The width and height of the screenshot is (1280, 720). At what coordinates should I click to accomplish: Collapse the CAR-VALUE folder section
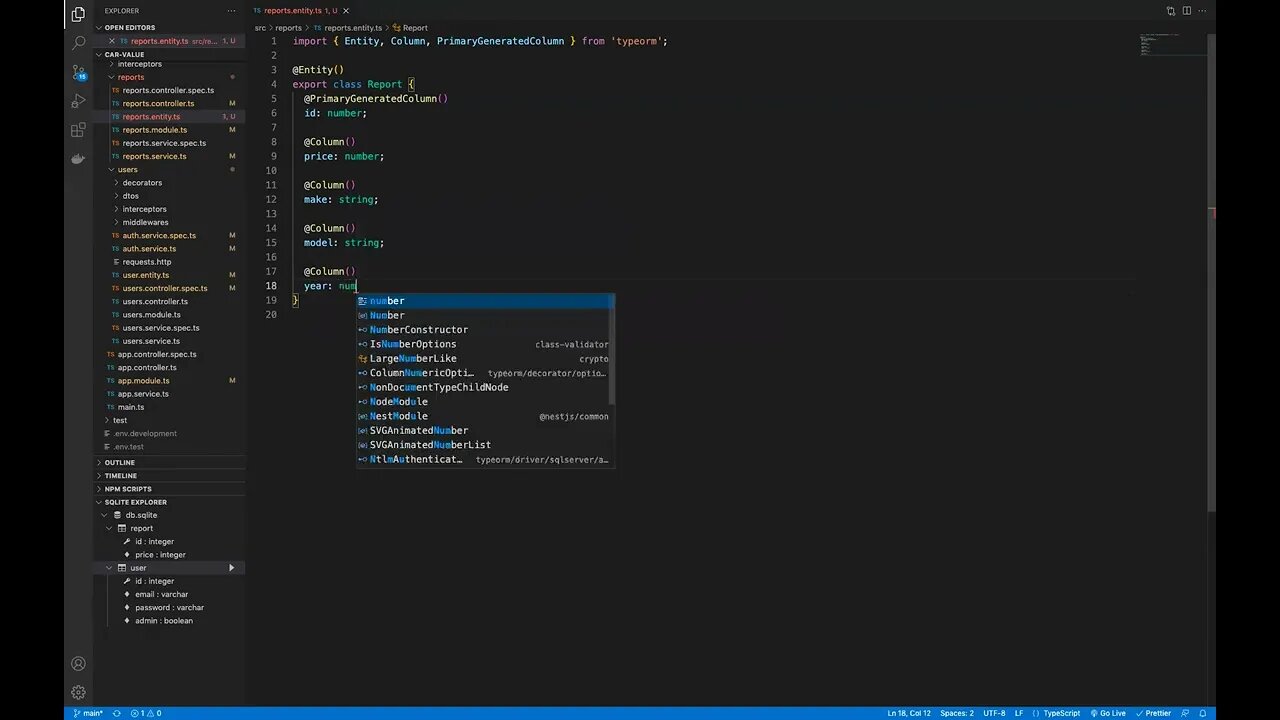(170, 55)
